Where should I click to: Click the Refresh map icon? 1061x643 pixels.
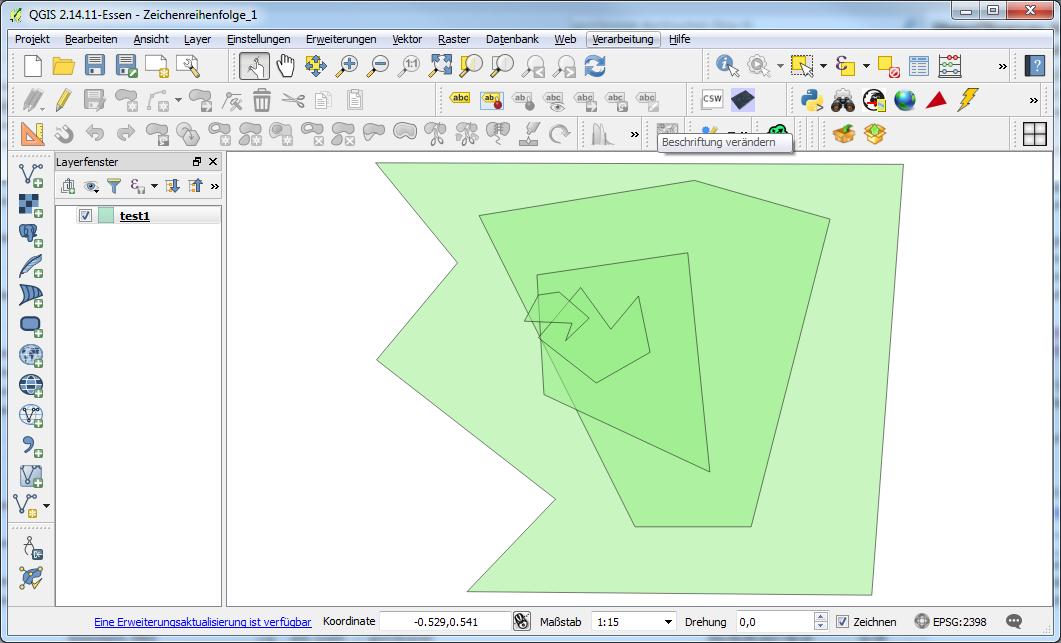click(x=595, y=66)
